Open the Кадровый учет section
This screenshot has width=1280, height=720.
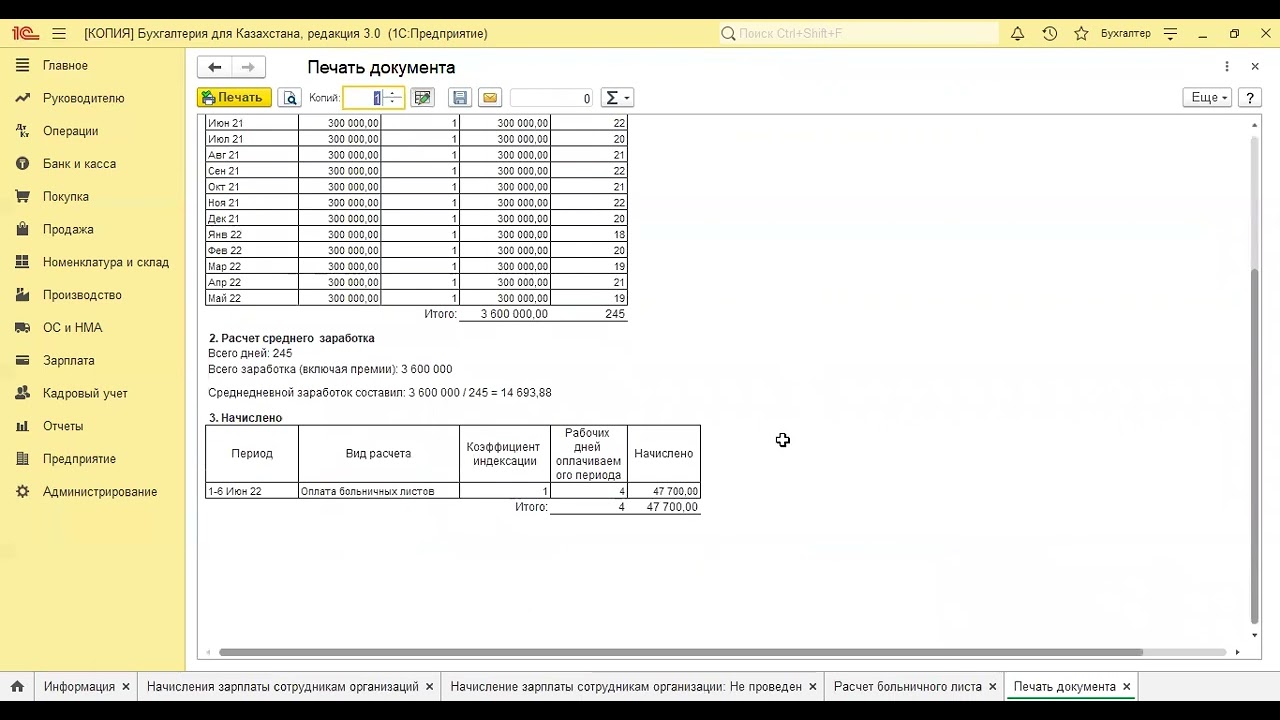click(x=85, y=394)
